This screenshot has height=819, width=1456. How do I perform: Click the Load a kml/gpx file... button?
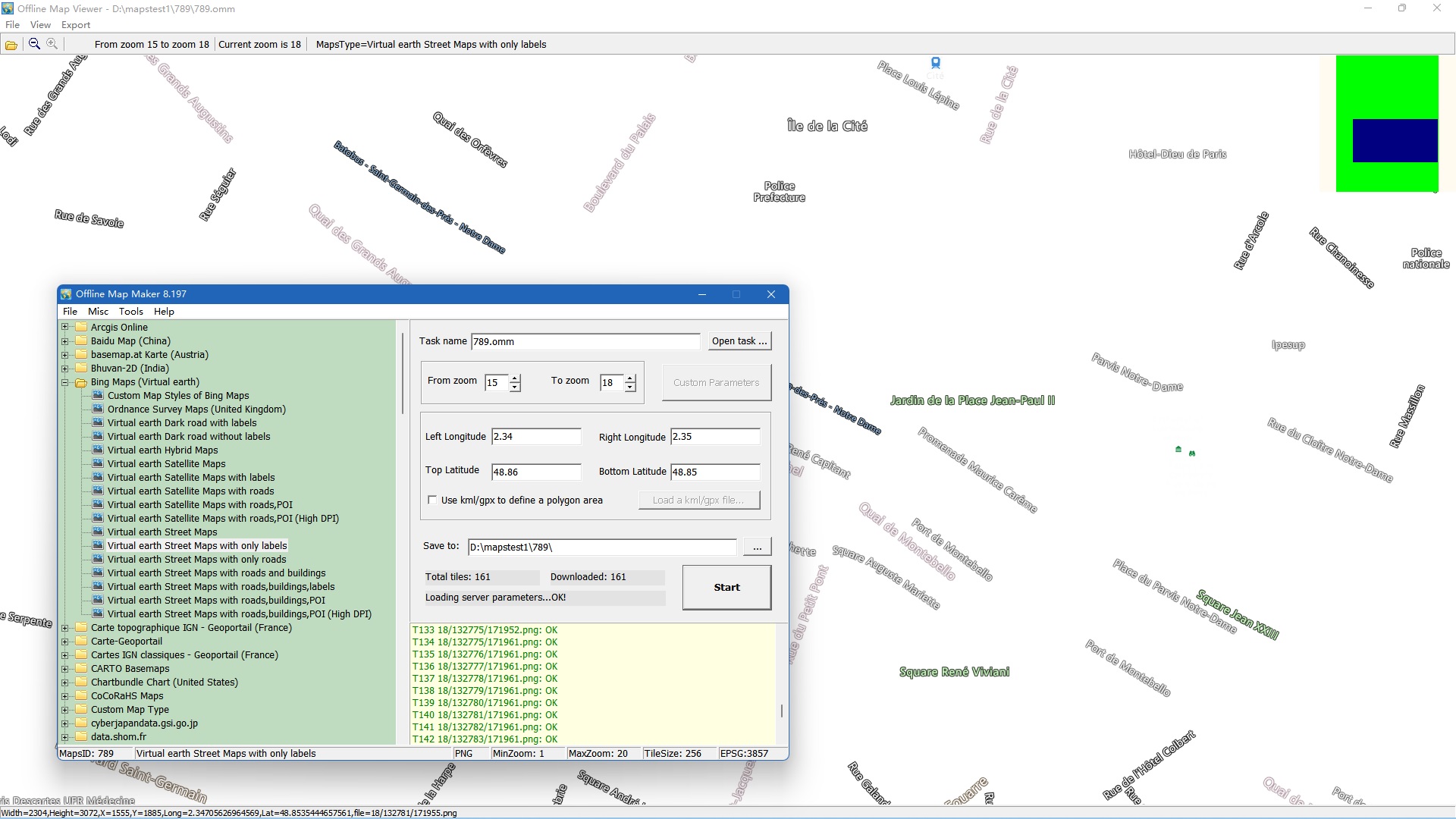[698, 500]
